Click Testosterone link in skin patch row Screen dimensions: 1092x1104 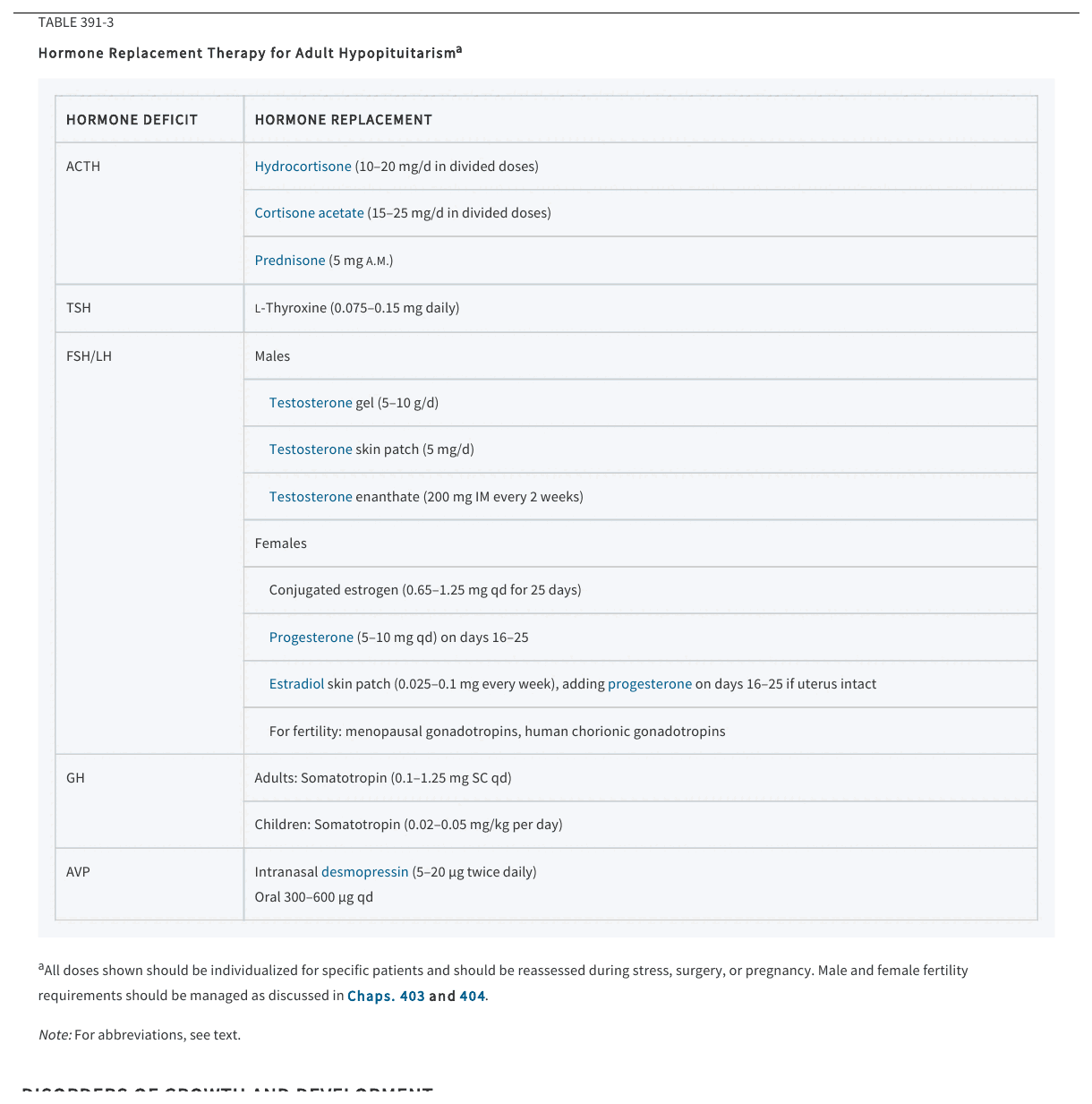pyautogui.click(x=311, y=449)
